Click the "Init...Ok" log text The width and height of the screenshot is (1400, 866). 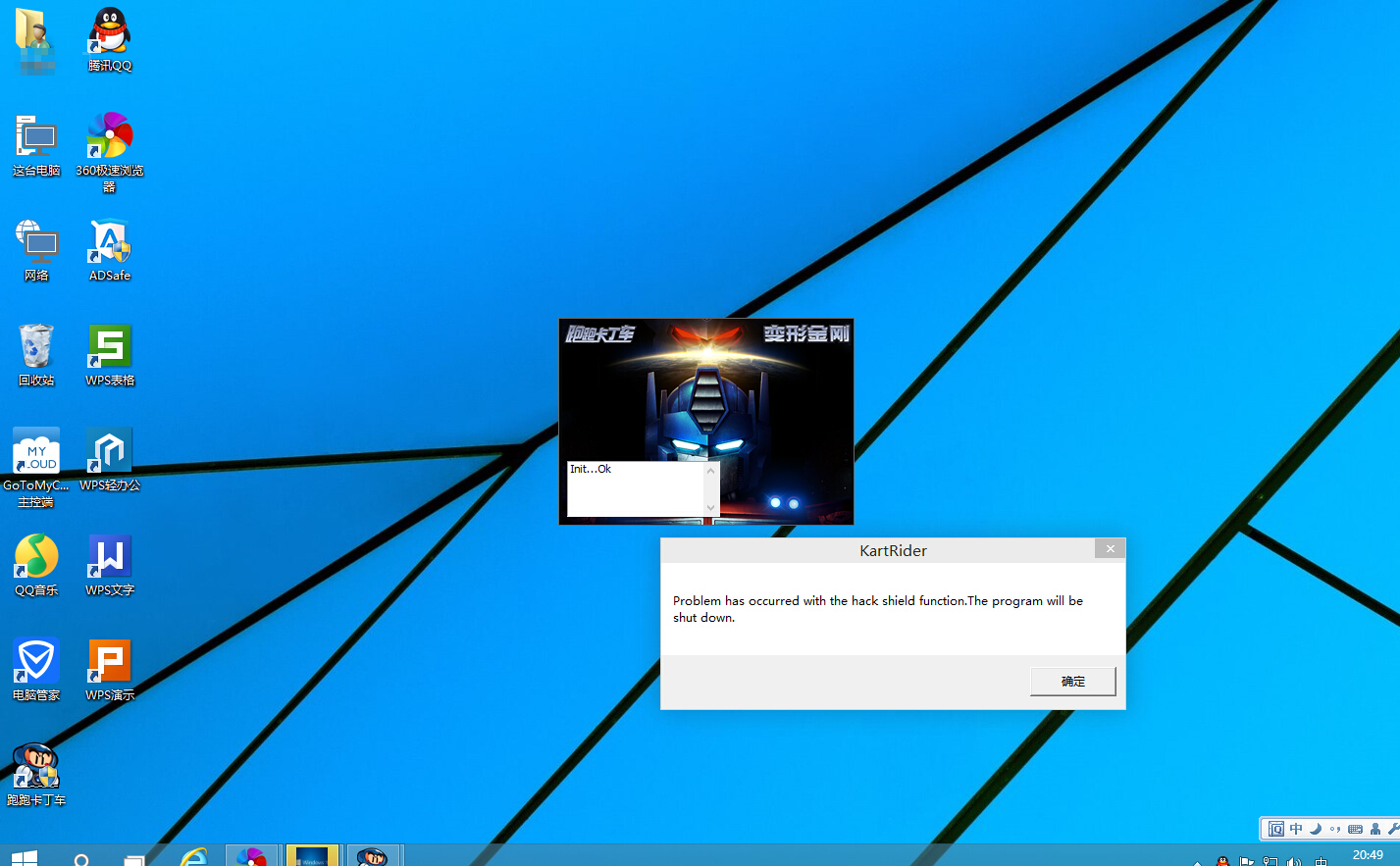pos(591,469)
